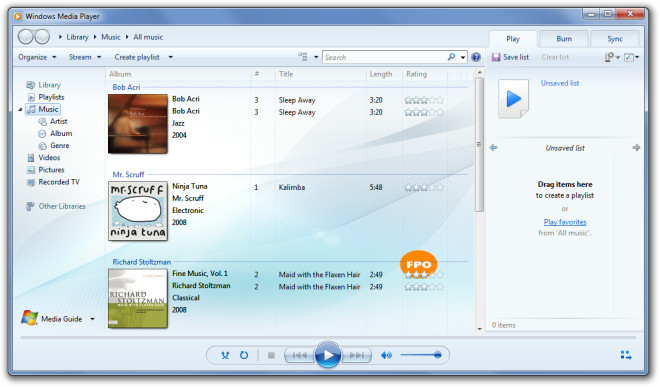Collapse the Music tree node
This screenshot has width=660, height=387.
coord(20,109)
